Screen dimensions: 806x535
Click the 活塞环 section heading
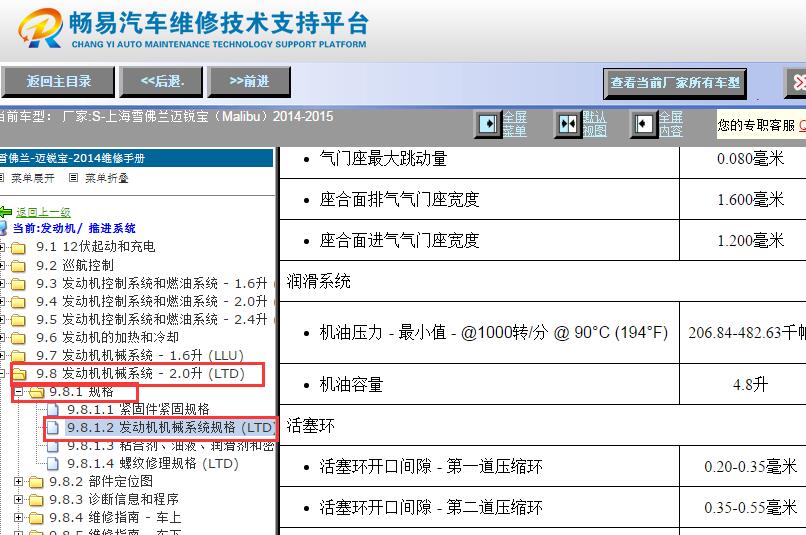coord(311,426)
